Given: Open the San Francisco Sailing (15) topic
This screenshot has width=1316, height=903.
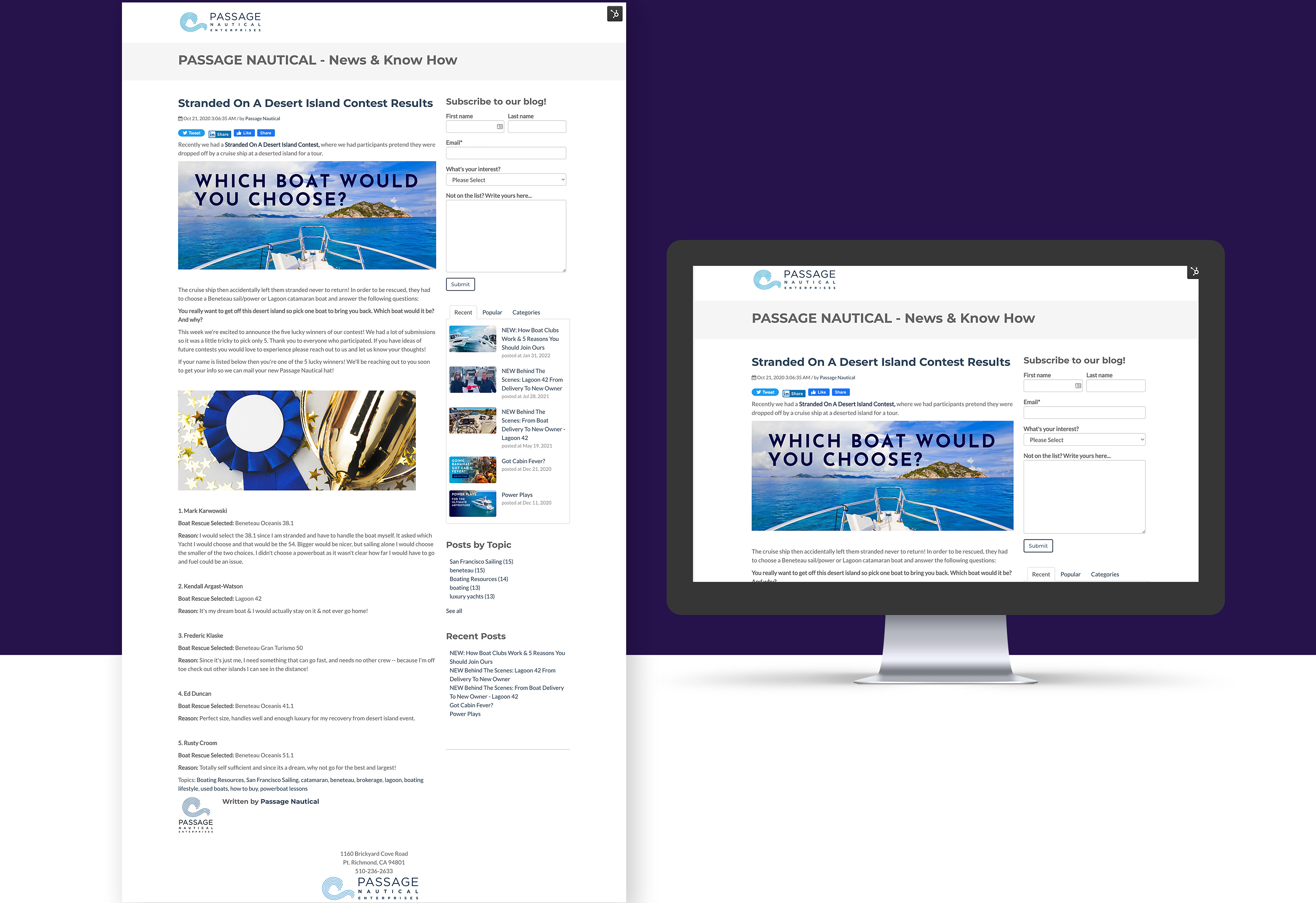Looking at the screenshot, I should click(x=481, y=562).
